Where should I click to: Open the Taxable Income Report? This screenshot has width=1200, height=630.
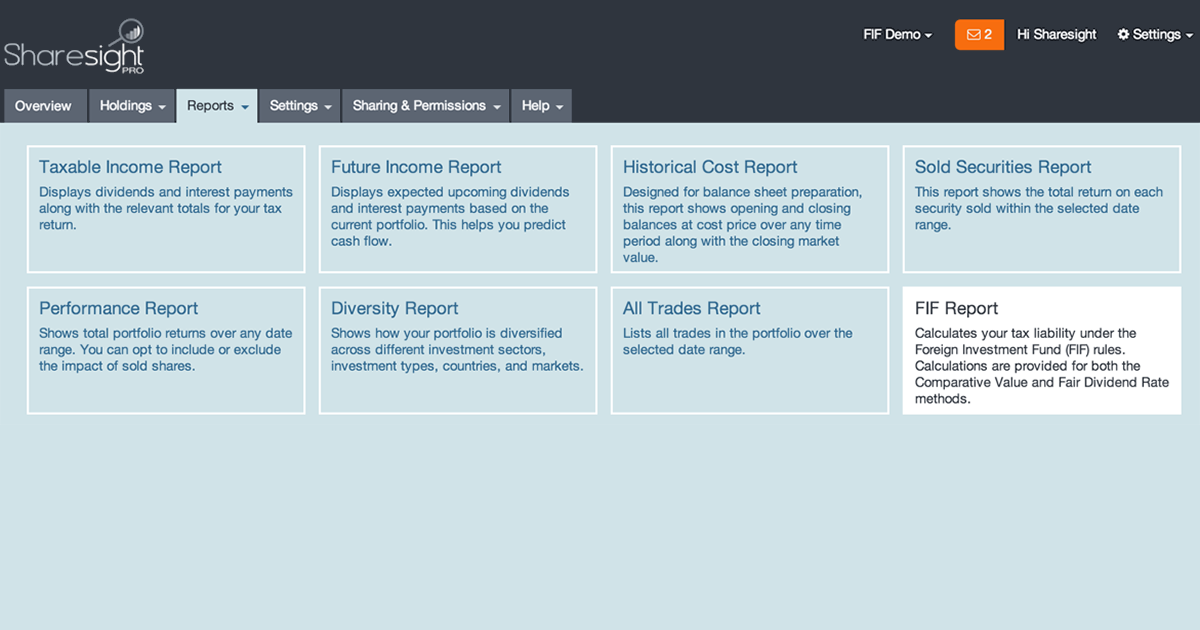point(166,207)
